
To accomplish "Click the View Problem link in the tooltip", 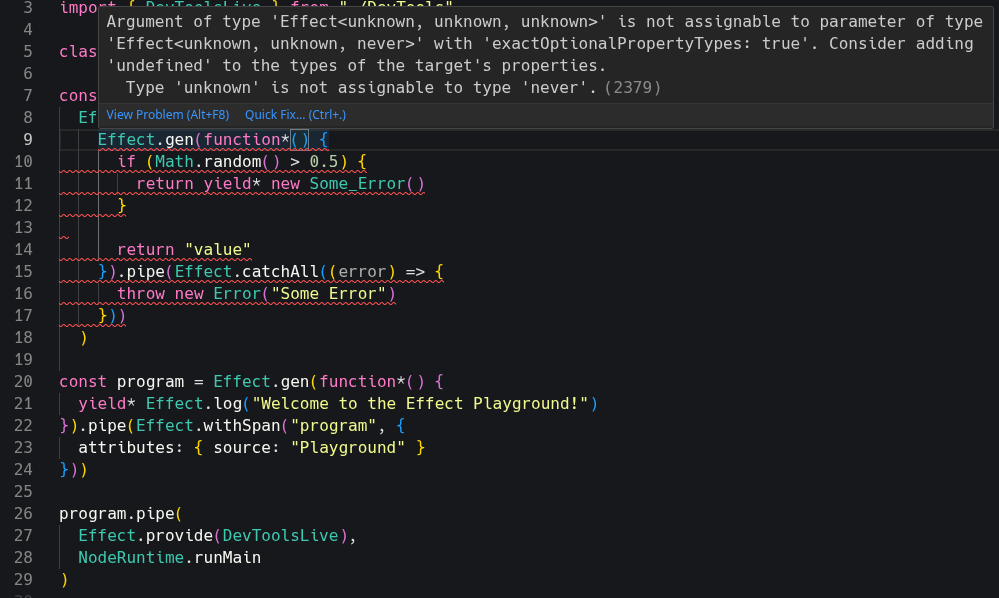I will (x=167, y=115).
